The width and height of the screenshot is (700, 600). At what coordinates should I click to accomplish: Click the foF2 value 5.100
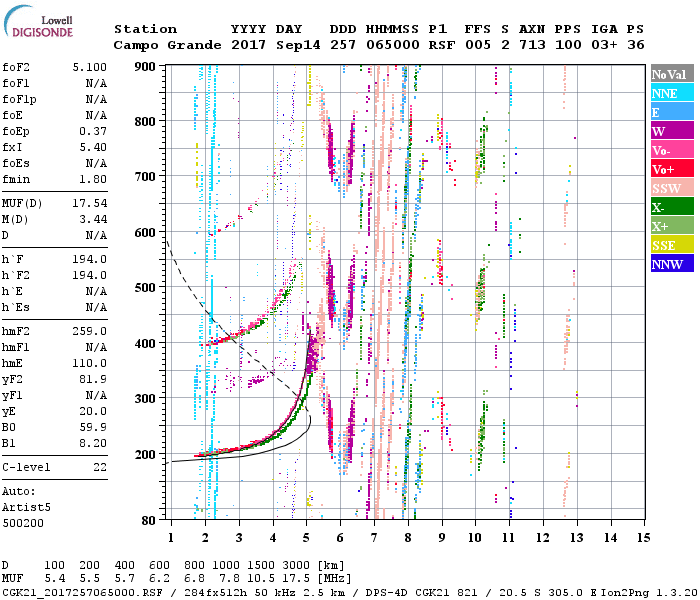pyautogui.click(x=90, y=67)
